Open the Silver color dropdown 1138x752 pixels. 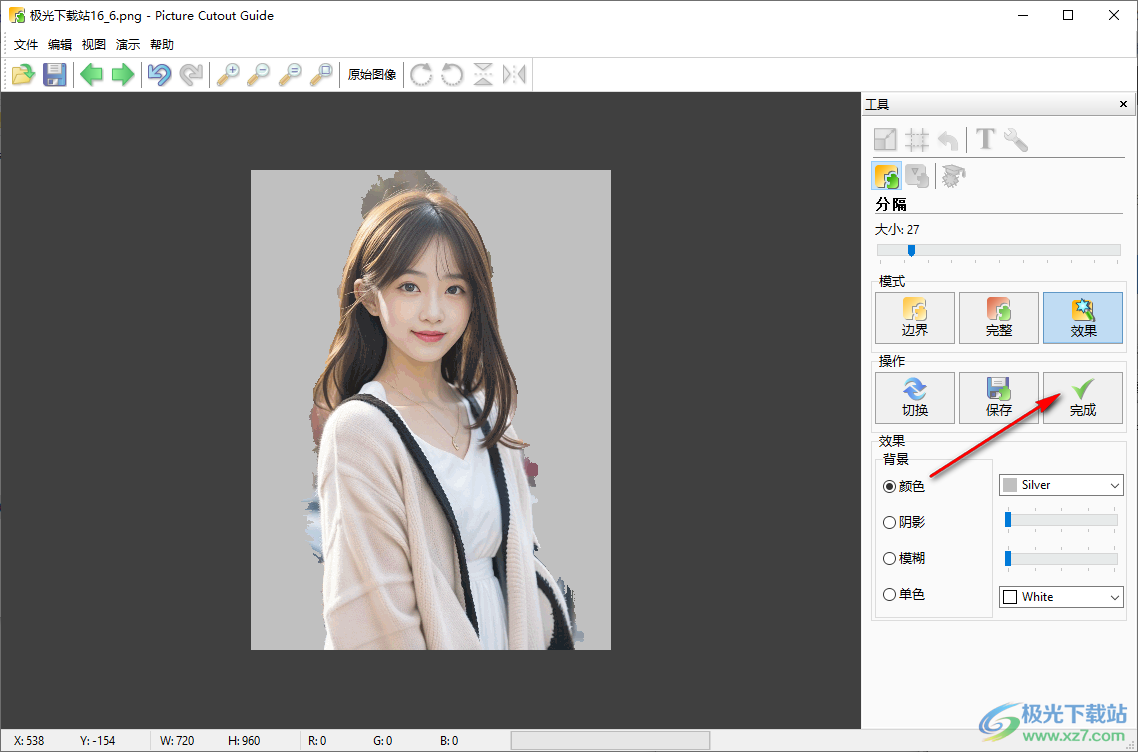(x=1060, y=485)
